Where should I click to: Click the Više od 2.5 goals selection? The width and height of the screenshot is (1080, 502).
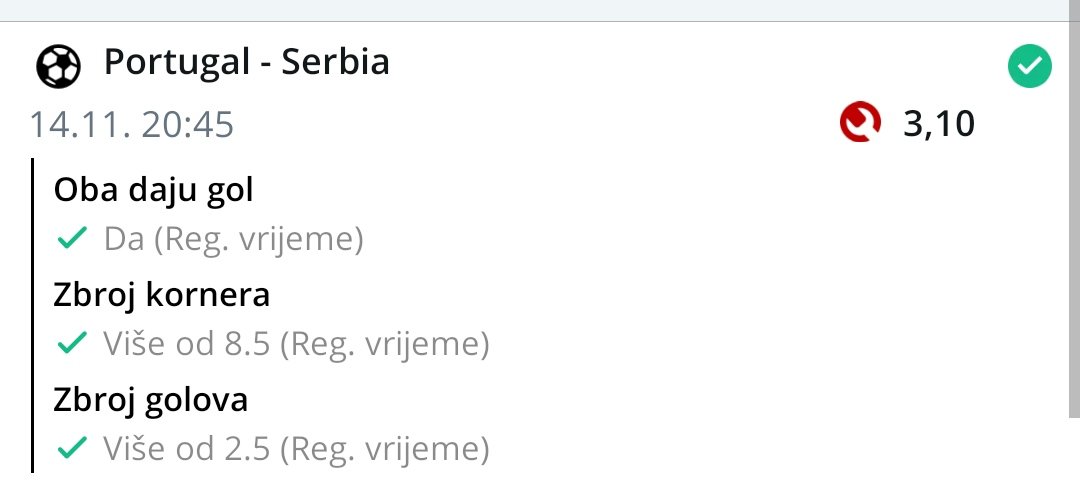tap(296, 450)
